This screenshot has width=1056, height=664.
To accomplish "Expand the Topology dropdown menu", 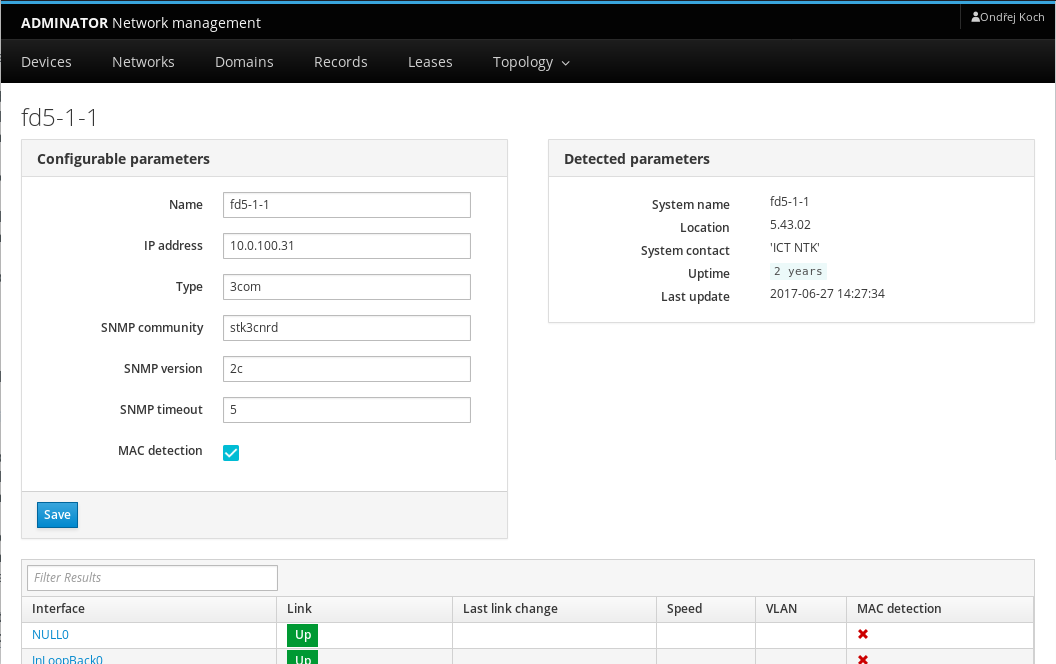I will (x=531, y=62).
